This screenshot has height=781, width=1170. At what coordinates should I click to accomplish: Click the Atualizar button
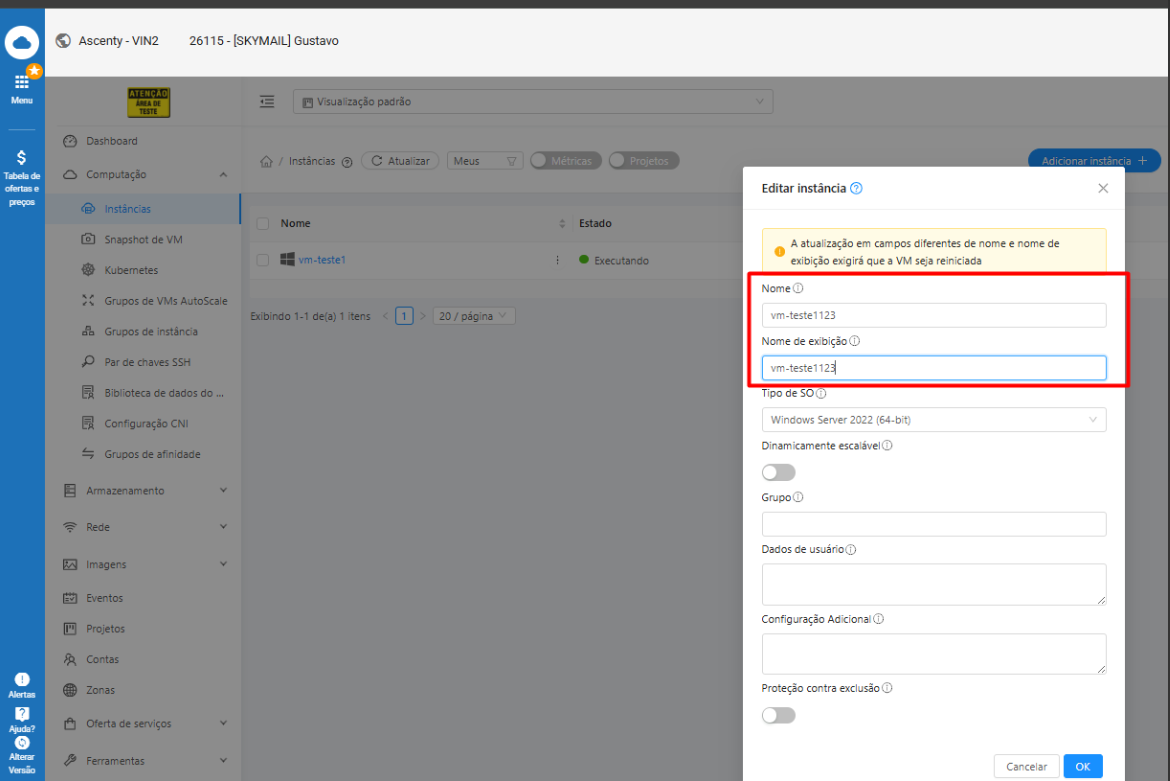point(400,161)
